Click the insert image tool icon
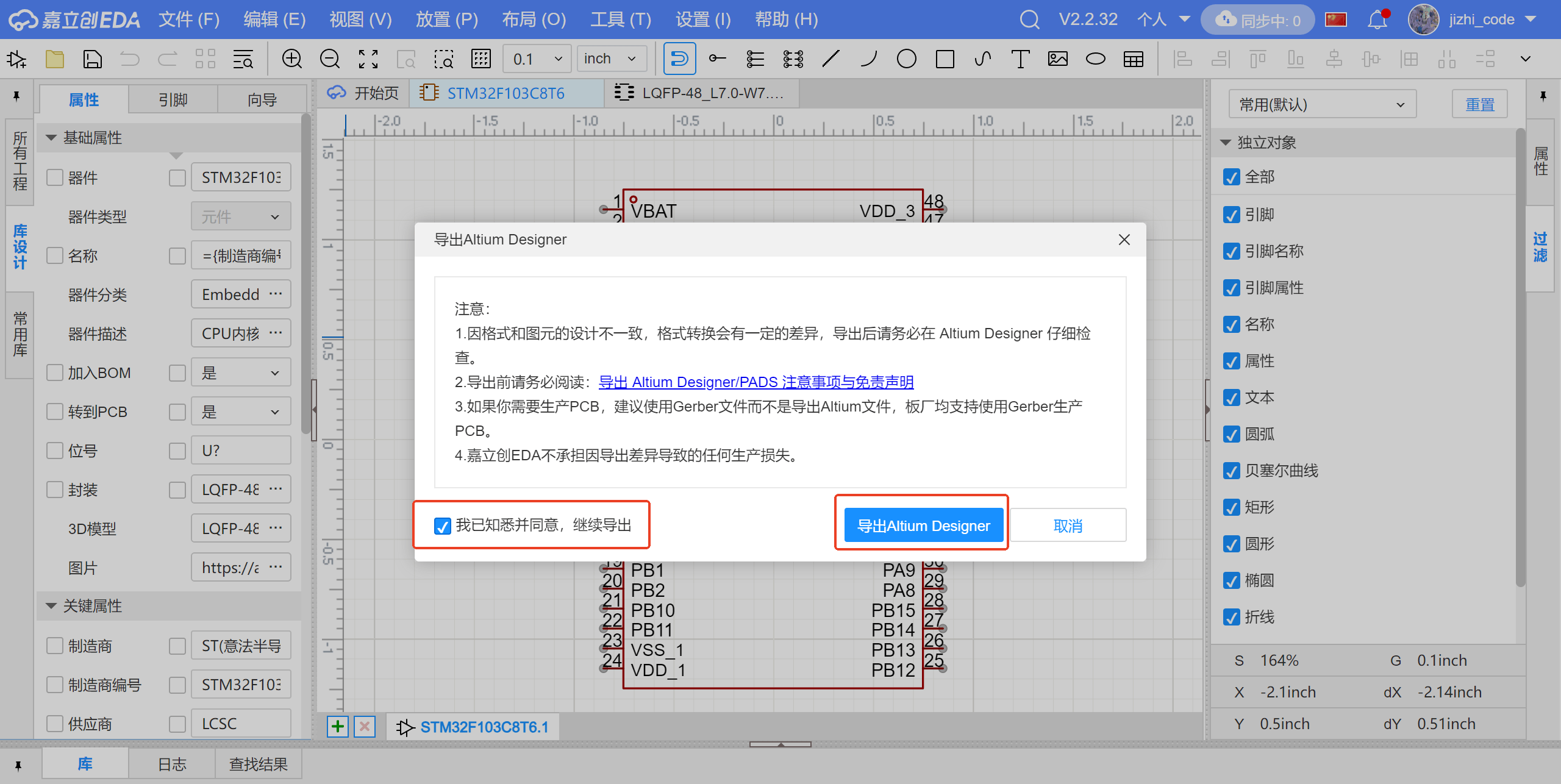 click(1058, 59)
